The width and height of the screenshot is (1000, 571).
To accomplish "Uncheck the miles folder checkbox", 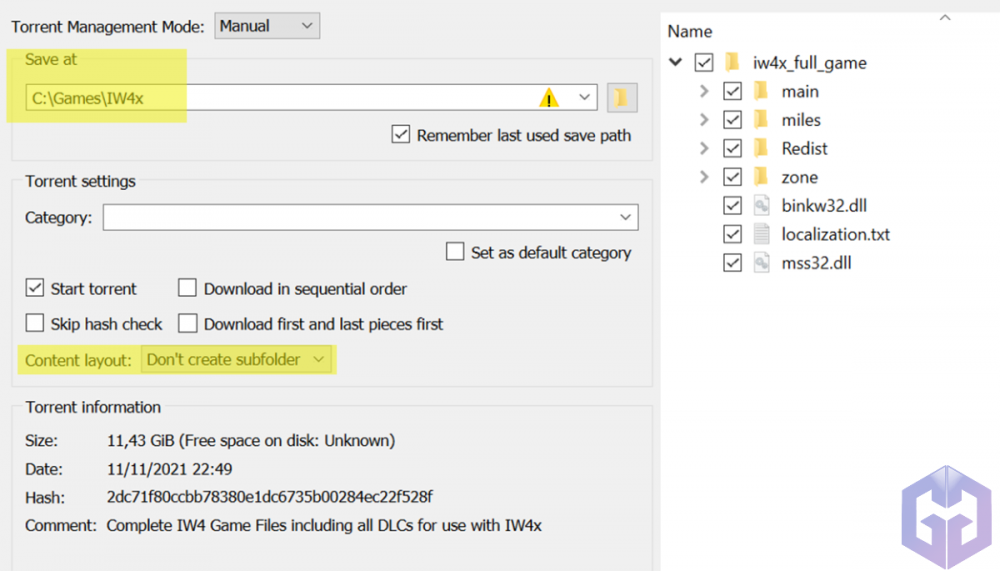I will click(733, 120).
